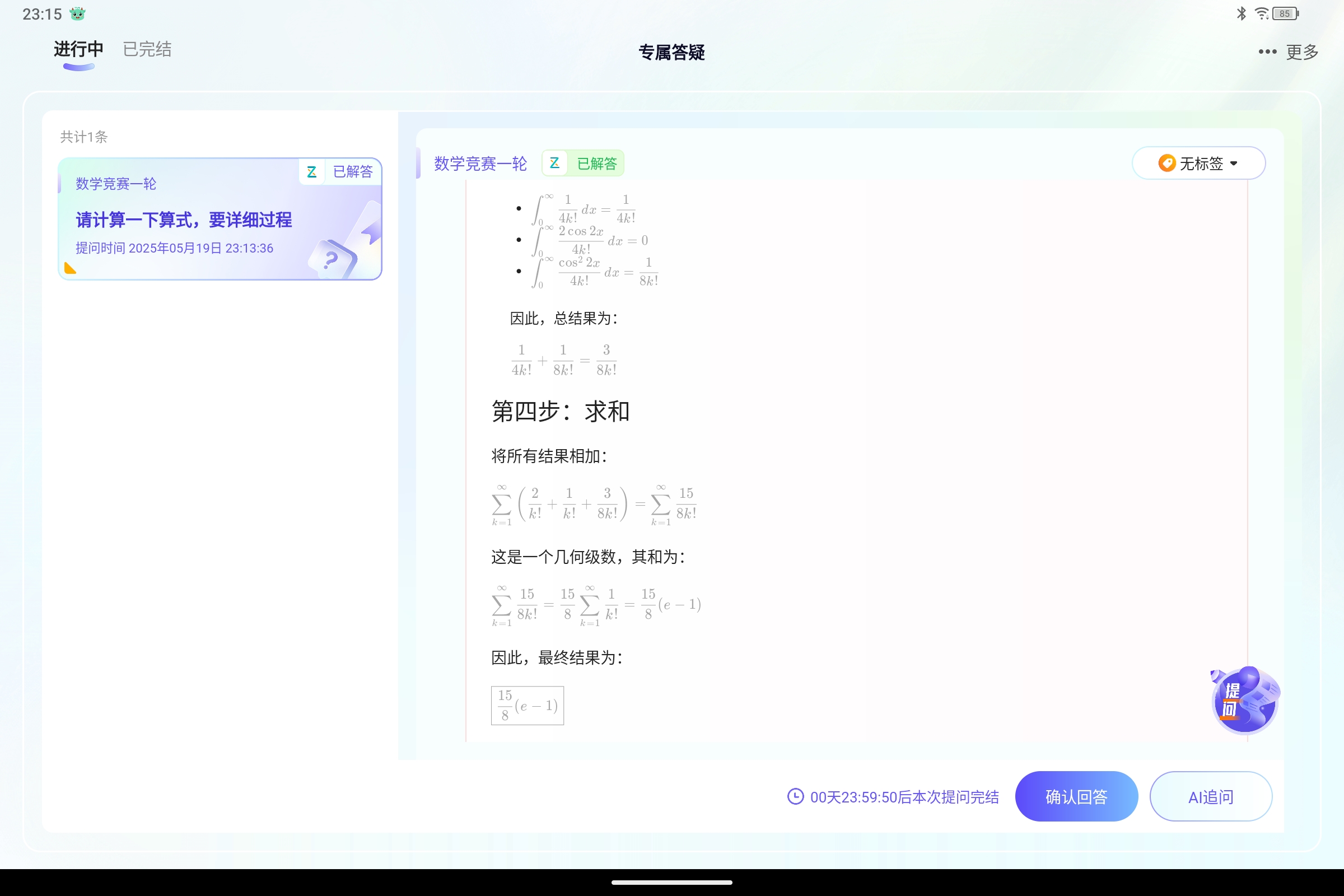Open the 更多 menu icon
The width and height of the screenshot is (1344, 896).
coord(1266,52)
